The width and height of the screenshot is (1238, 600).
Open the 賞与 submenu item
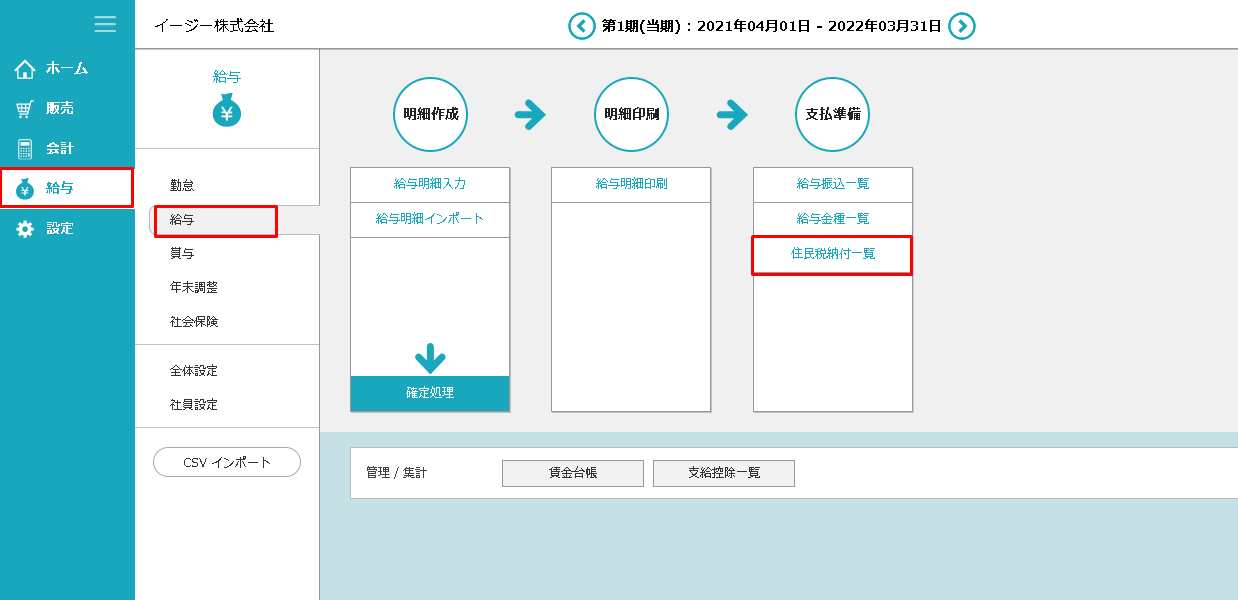(182, 253)
